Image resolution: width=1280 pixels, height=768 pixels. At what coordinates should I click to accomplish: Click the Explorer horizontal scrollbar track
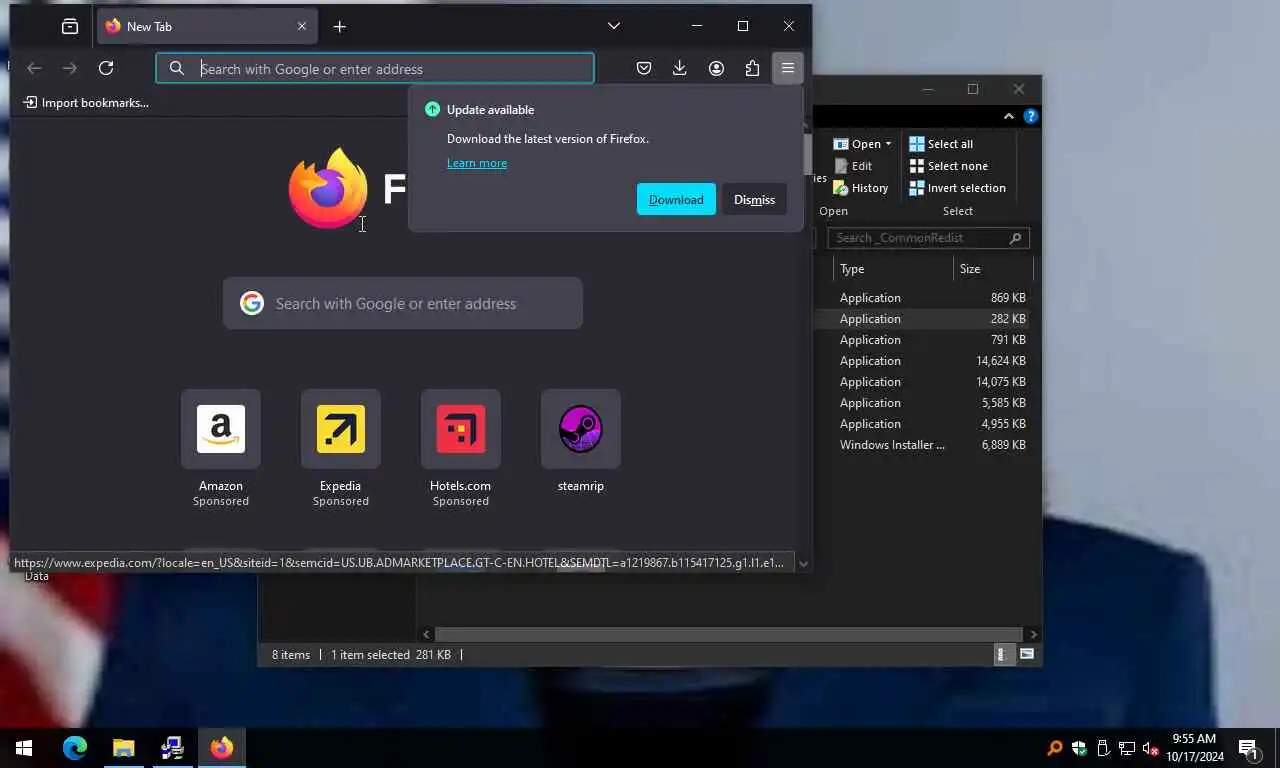pos(730,634)
